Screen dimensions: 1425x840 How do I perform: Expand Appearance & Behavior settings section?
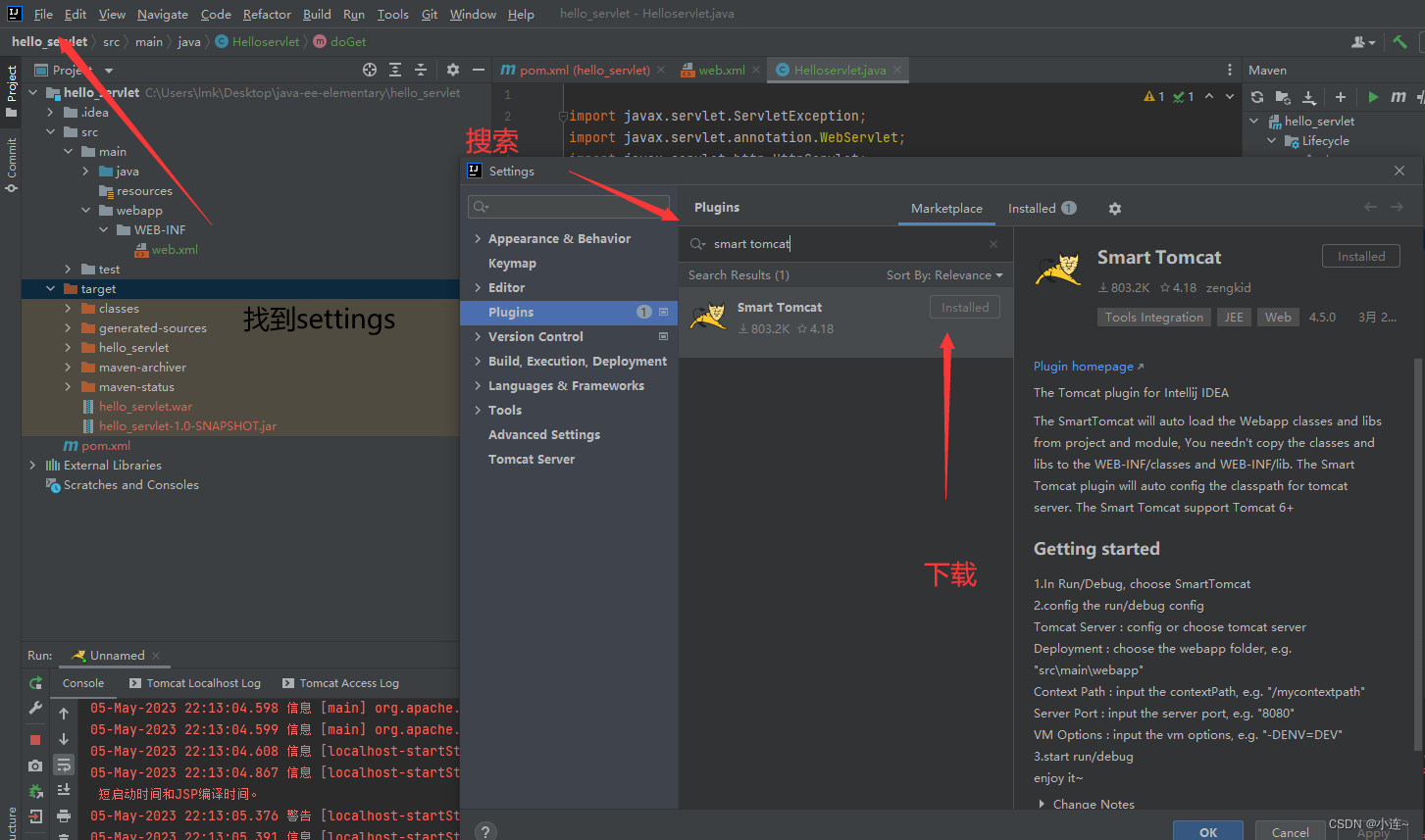click(478, 239)
